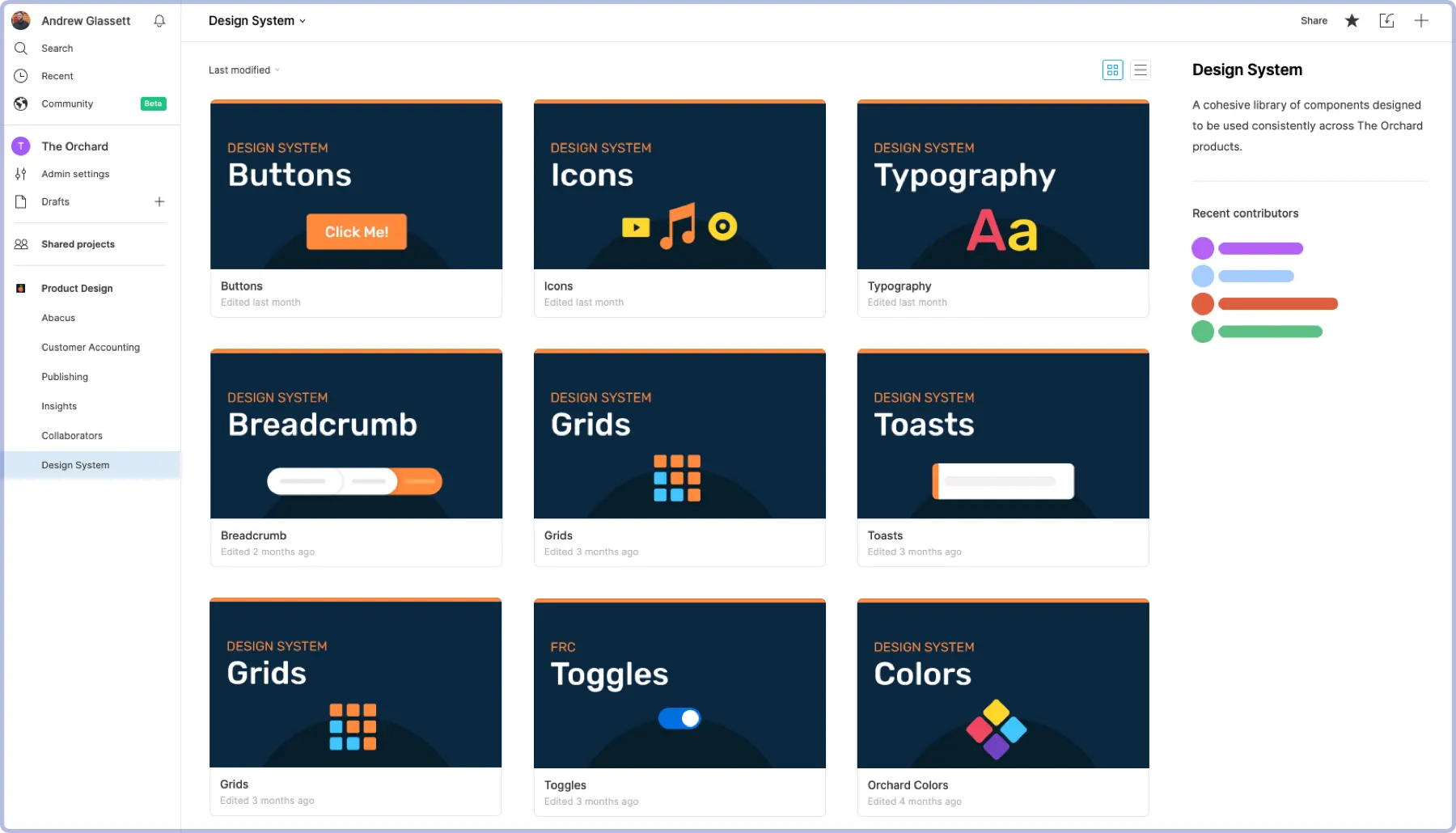Switch to list view
This screenshot has height=833, width=1456.
(1141, 70)
